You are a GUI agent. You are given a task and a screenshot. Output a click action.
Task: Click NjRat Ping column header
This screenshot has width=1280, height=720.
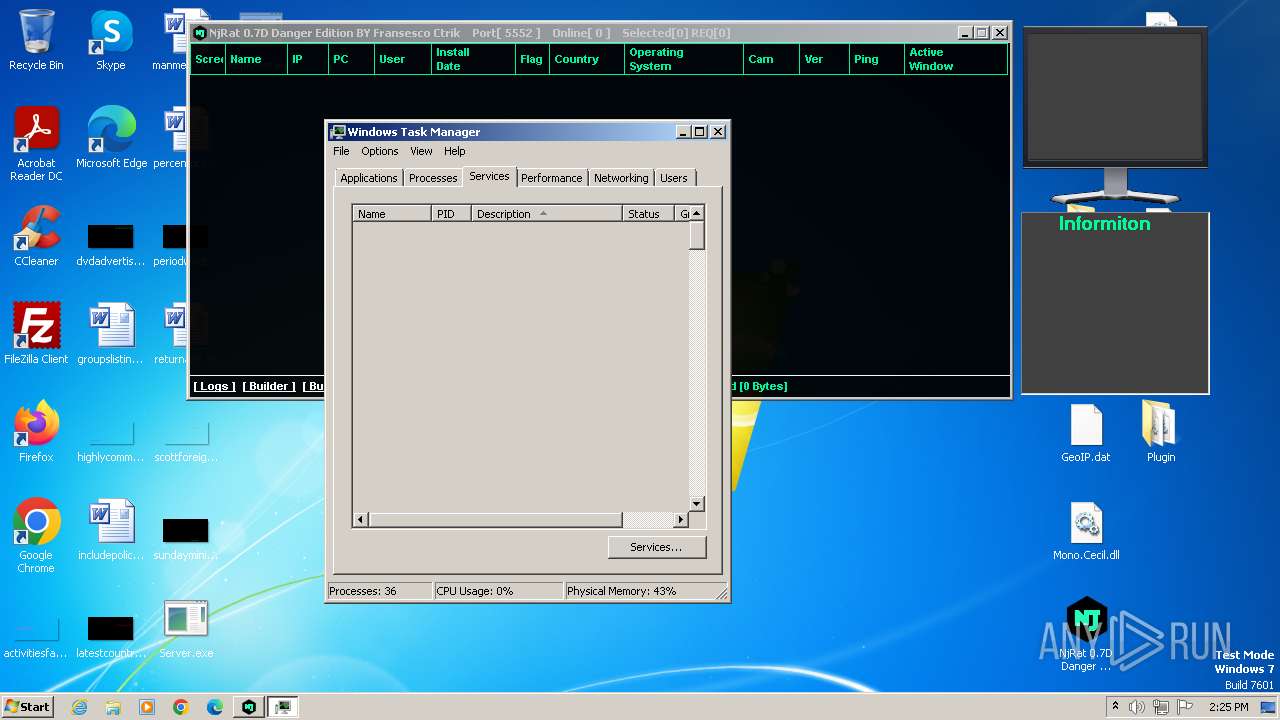876,59
